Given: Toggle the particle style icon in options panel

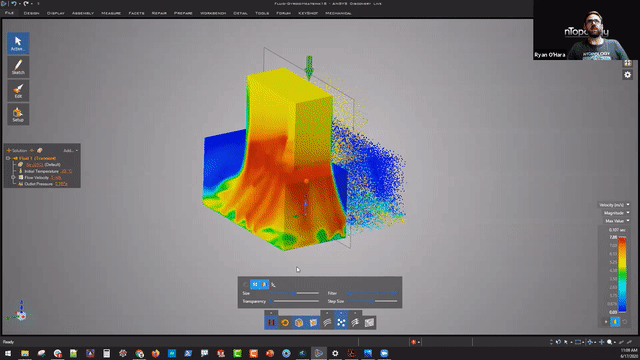Looking at the screenshot, I should tap(255, 284).
